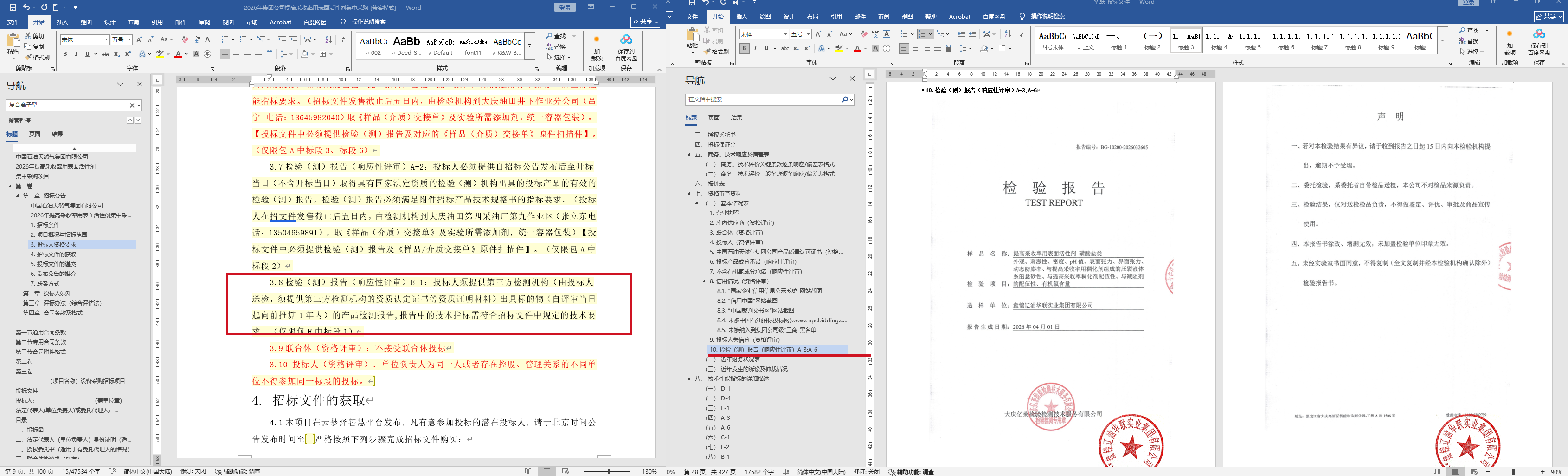
Task: Justify text in left Word window
Action: (x=258, y=54)
